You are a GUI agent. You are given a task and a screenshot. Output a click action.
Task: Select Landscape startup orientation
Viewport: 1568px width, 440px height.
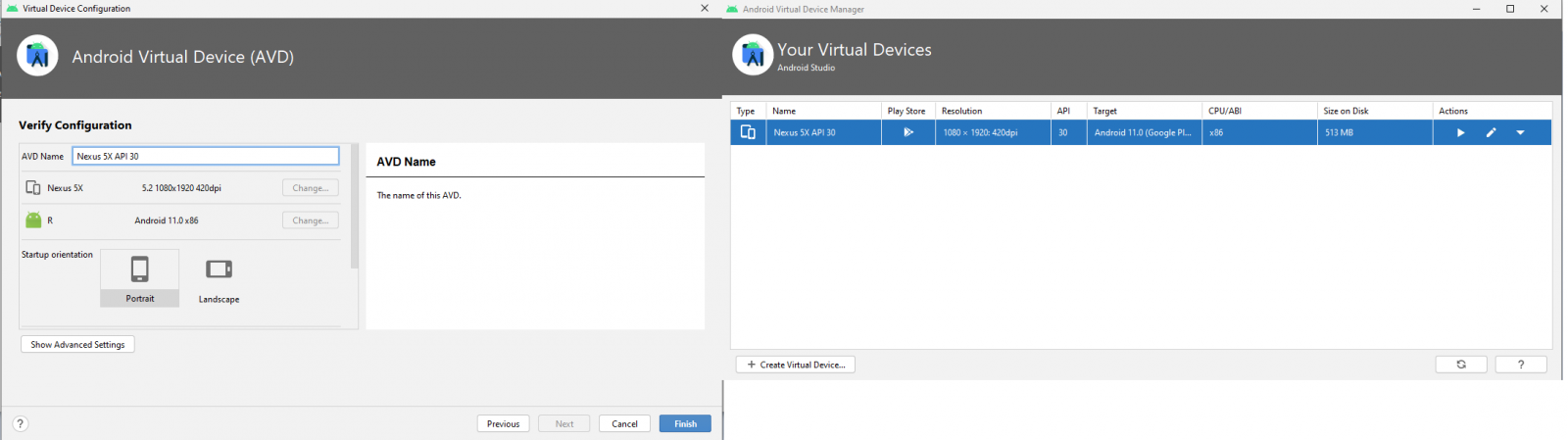(219, 278)
